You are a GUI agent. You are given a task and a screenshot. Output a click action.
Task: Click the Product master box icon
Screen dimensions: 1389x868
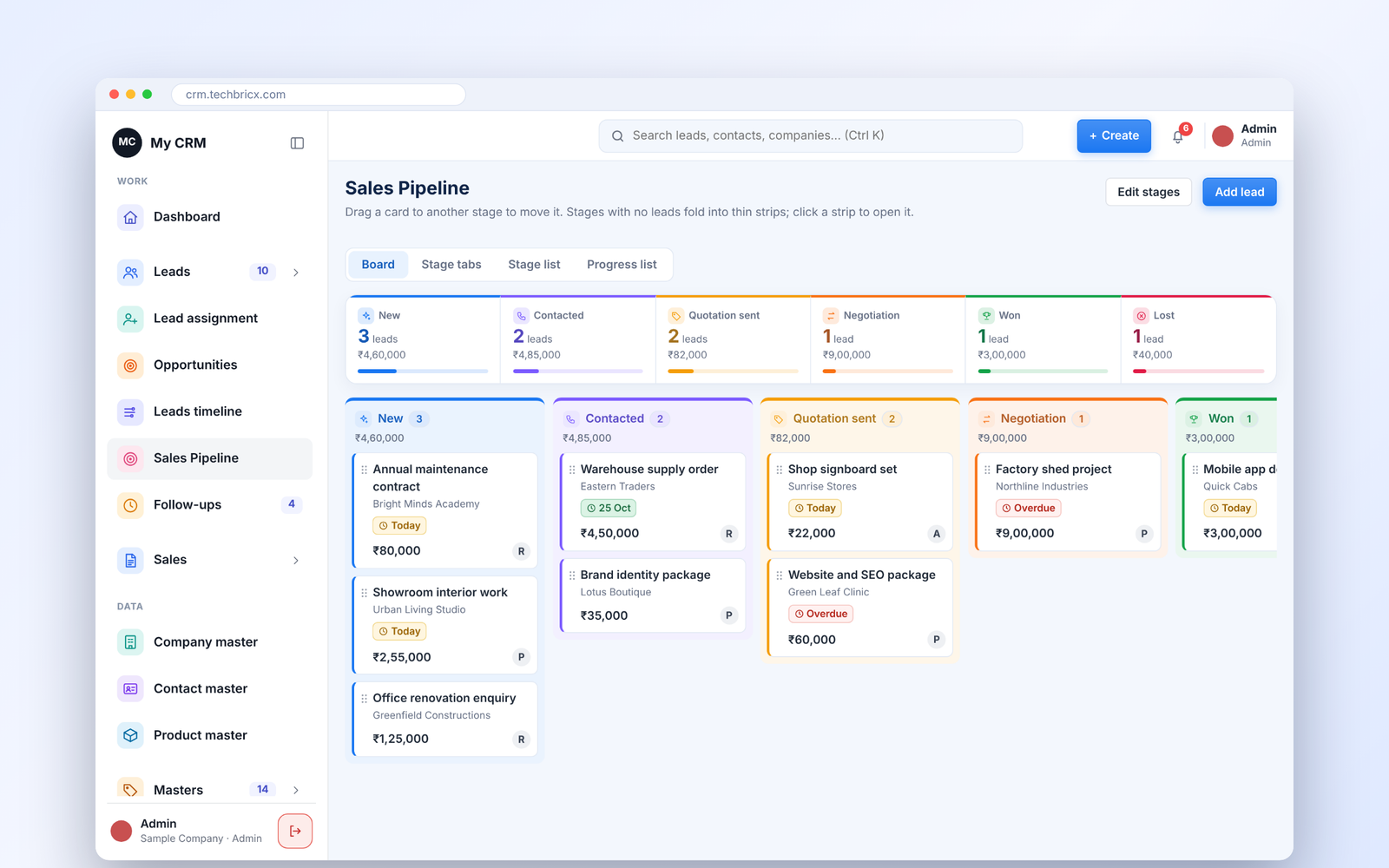[x=130, y=735]
